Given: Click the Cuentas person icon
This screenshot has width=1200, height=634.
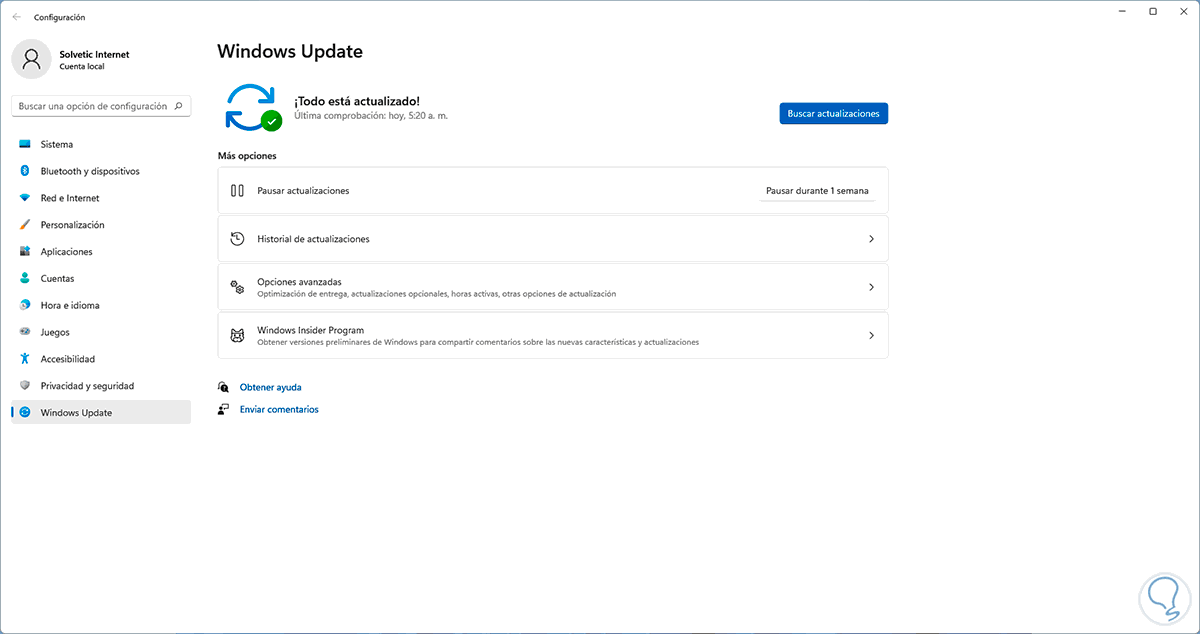Looking at the screenshot, I should tap(25, 278).
